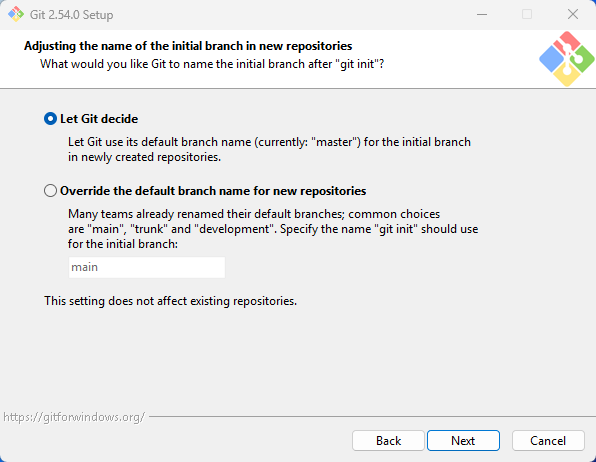Click the "What would you like Git to name" subtitle
Viewport: 596px width, 462px height.
212,64
